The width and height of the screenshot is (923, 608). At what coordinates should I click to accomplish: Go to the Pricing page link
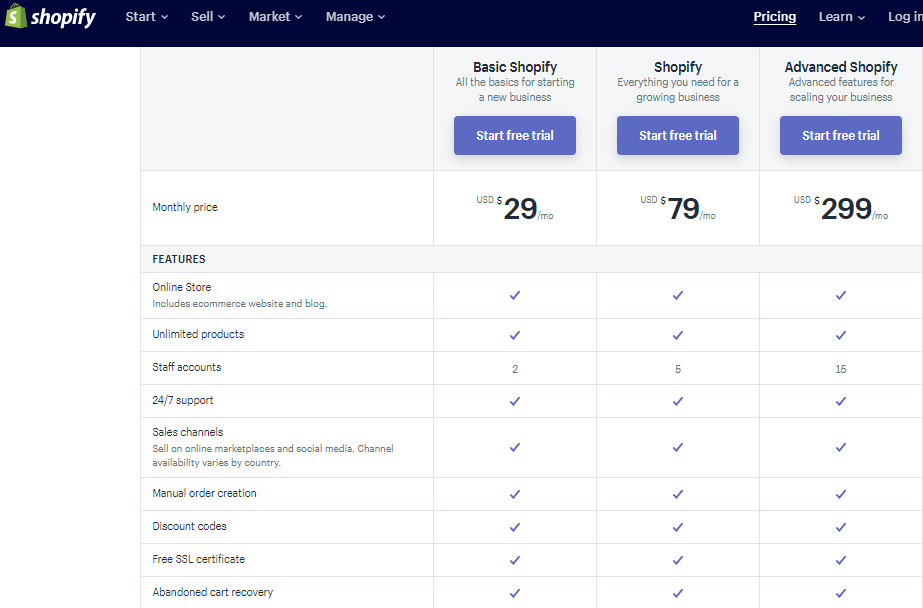click(775, 17)
